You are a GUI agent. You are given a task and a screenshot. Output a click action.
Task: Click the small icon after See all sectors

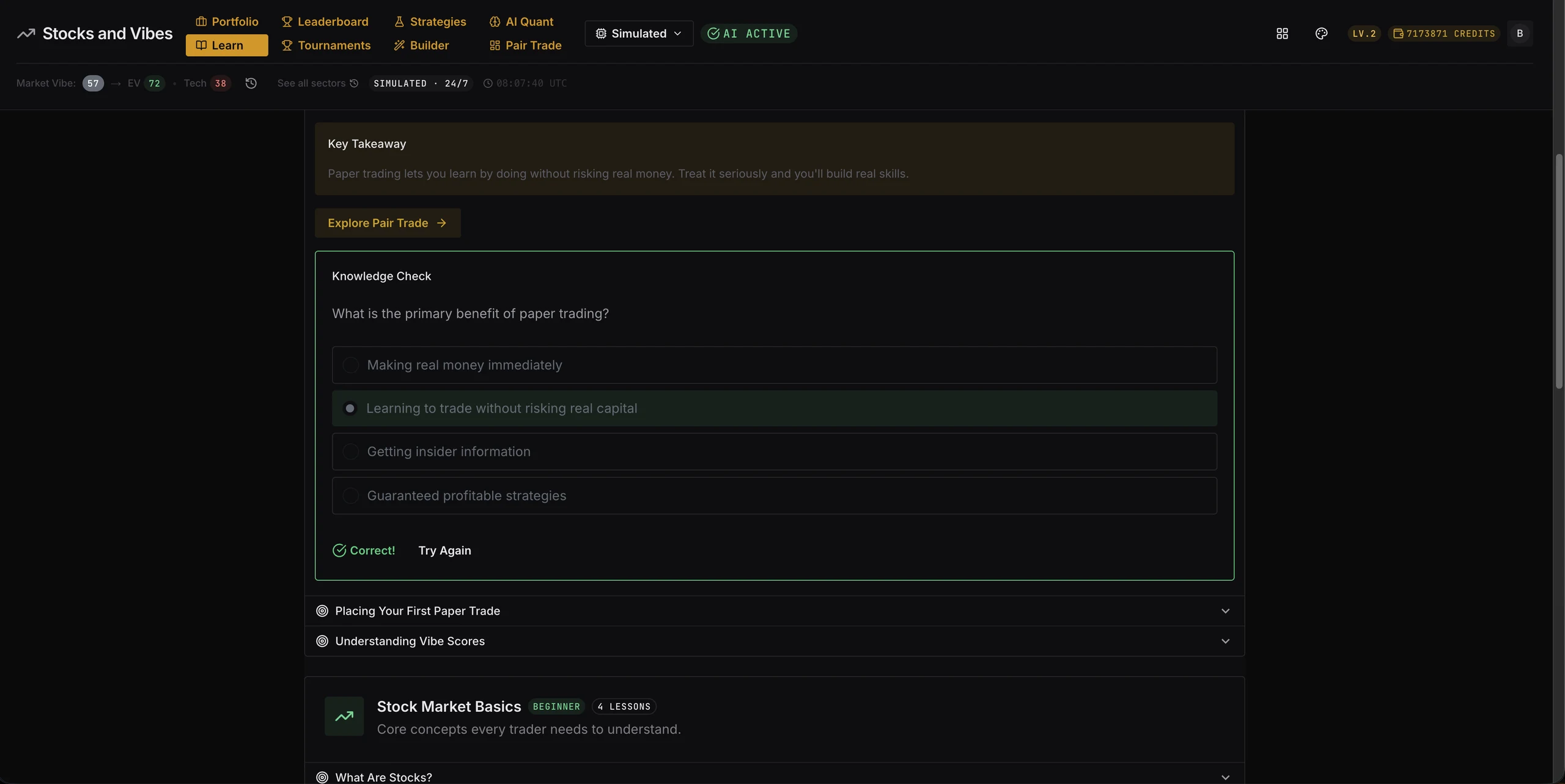click(x=354, y=83)
